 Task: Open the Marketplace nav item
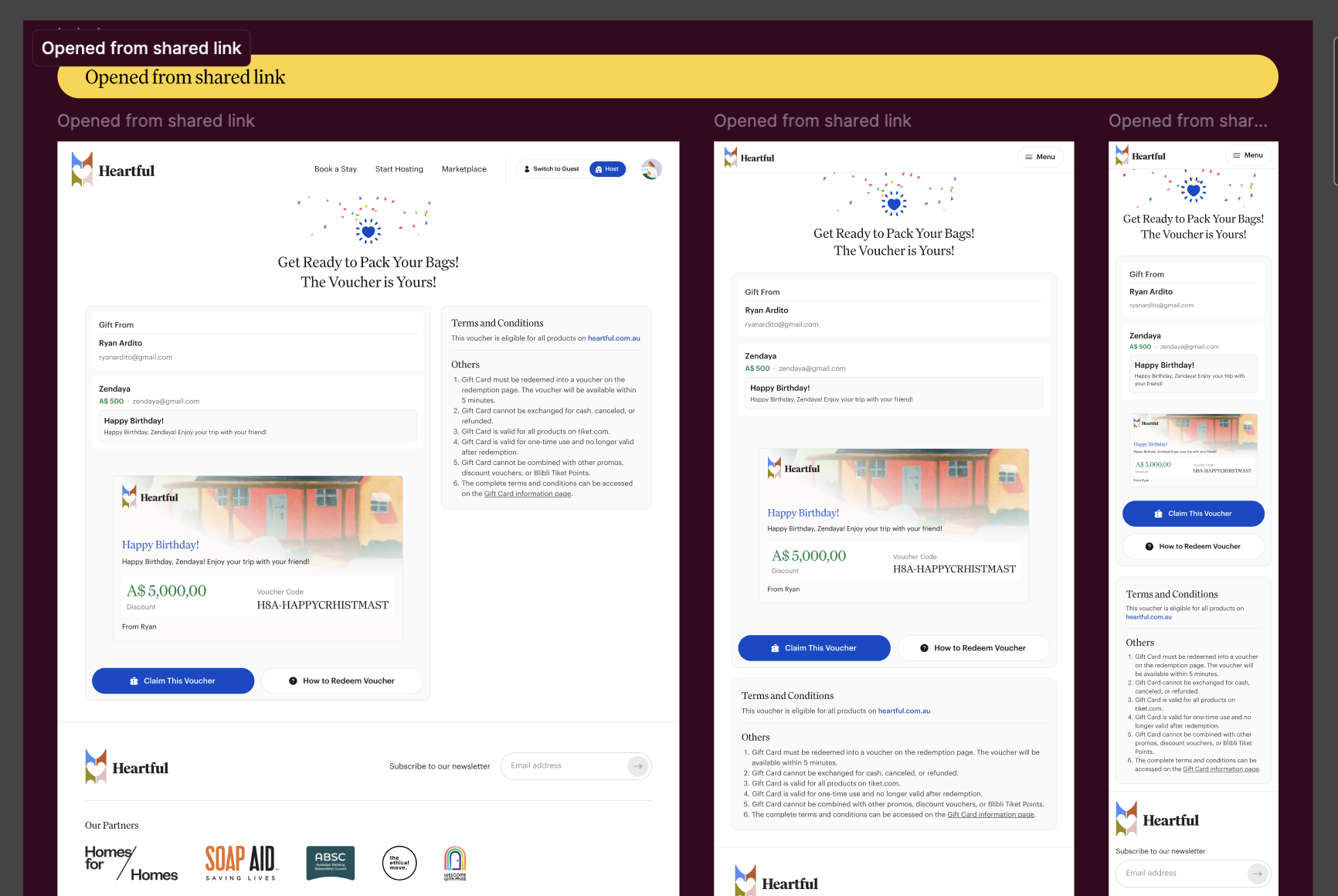click(x=464, y=169)
